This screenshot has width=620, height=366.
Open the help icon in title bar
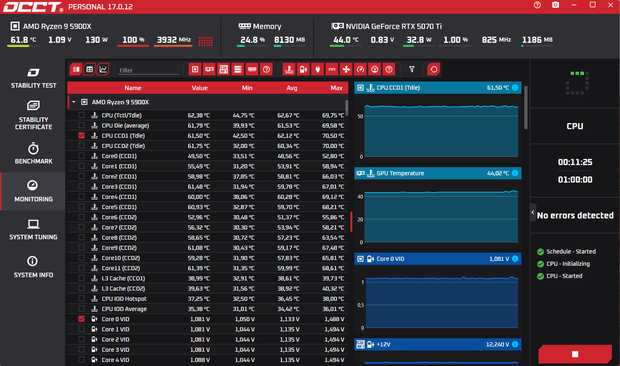point(537,5)
